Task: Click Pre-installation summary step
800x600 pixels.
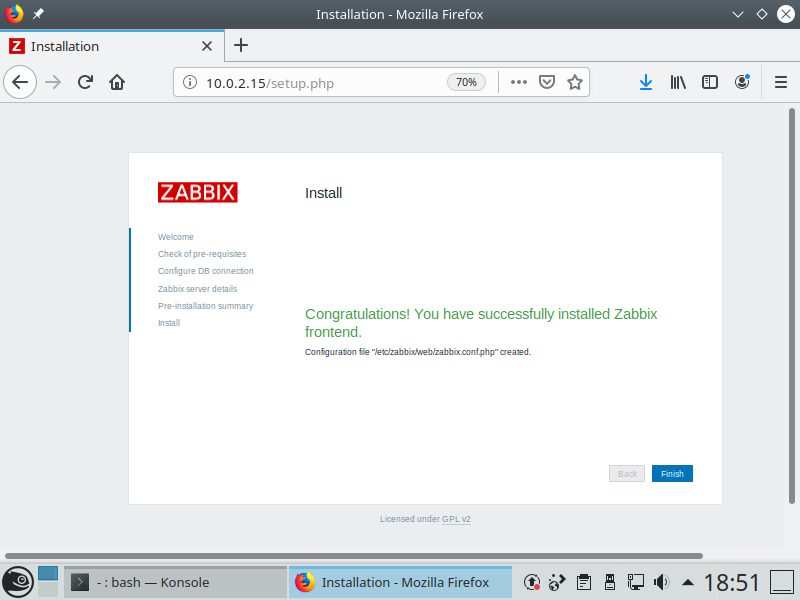Action: click(206, 306)
